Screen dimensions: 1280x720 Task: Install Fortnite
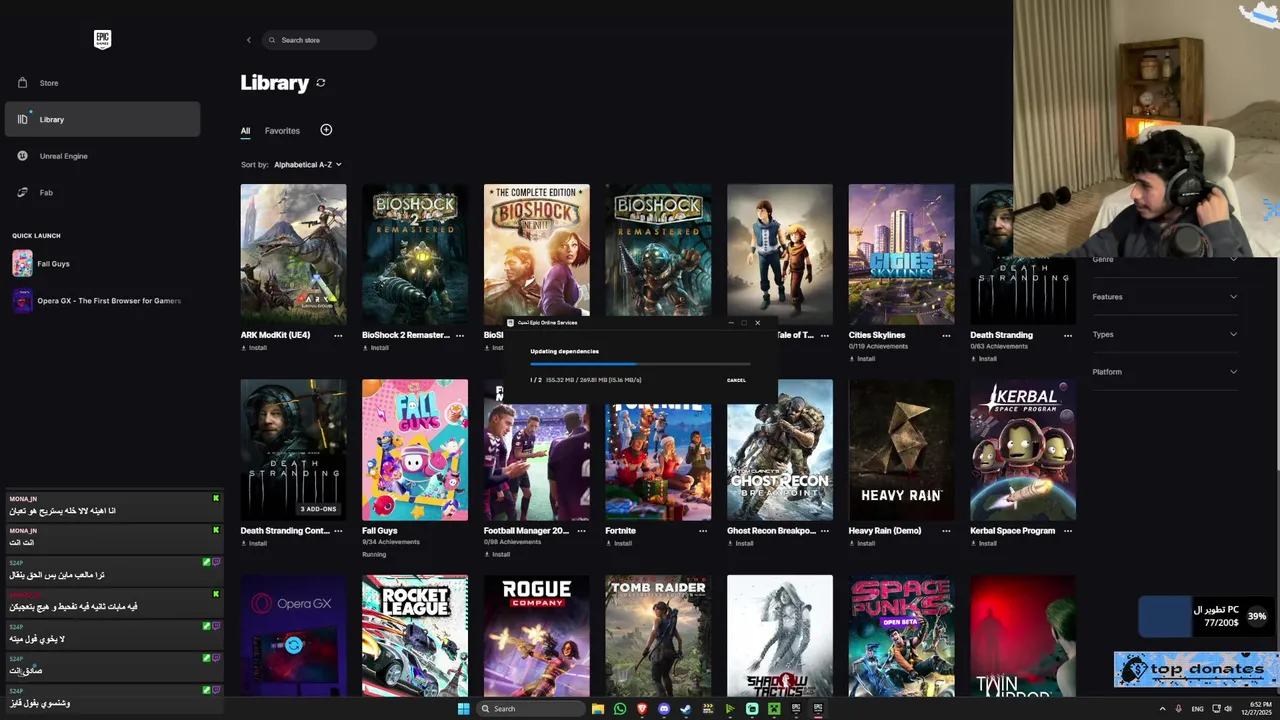[x=619, y=543]
